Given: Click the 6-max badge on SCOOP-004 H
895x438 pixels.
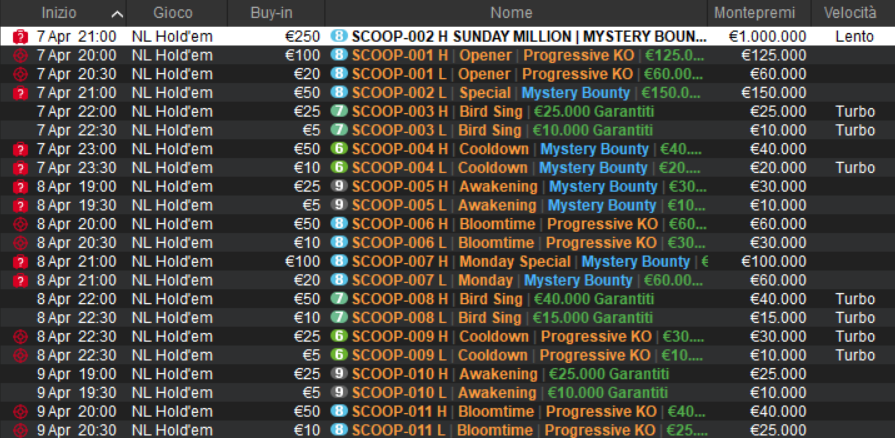Looking at the screenshot, I should pyautogui.click(x=339, y=149).
